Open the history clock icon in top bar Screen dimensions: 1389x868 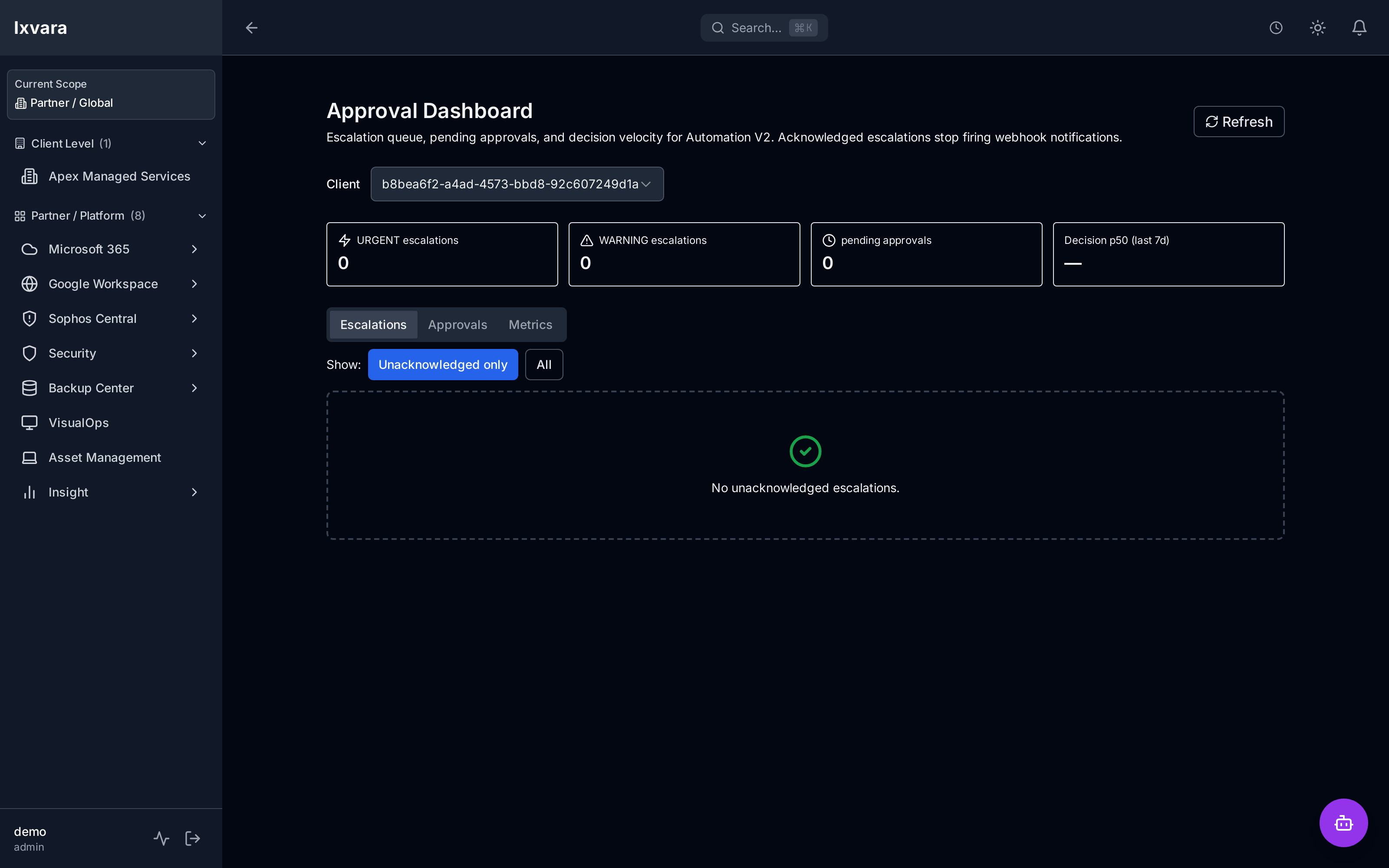pos(1276,27)
